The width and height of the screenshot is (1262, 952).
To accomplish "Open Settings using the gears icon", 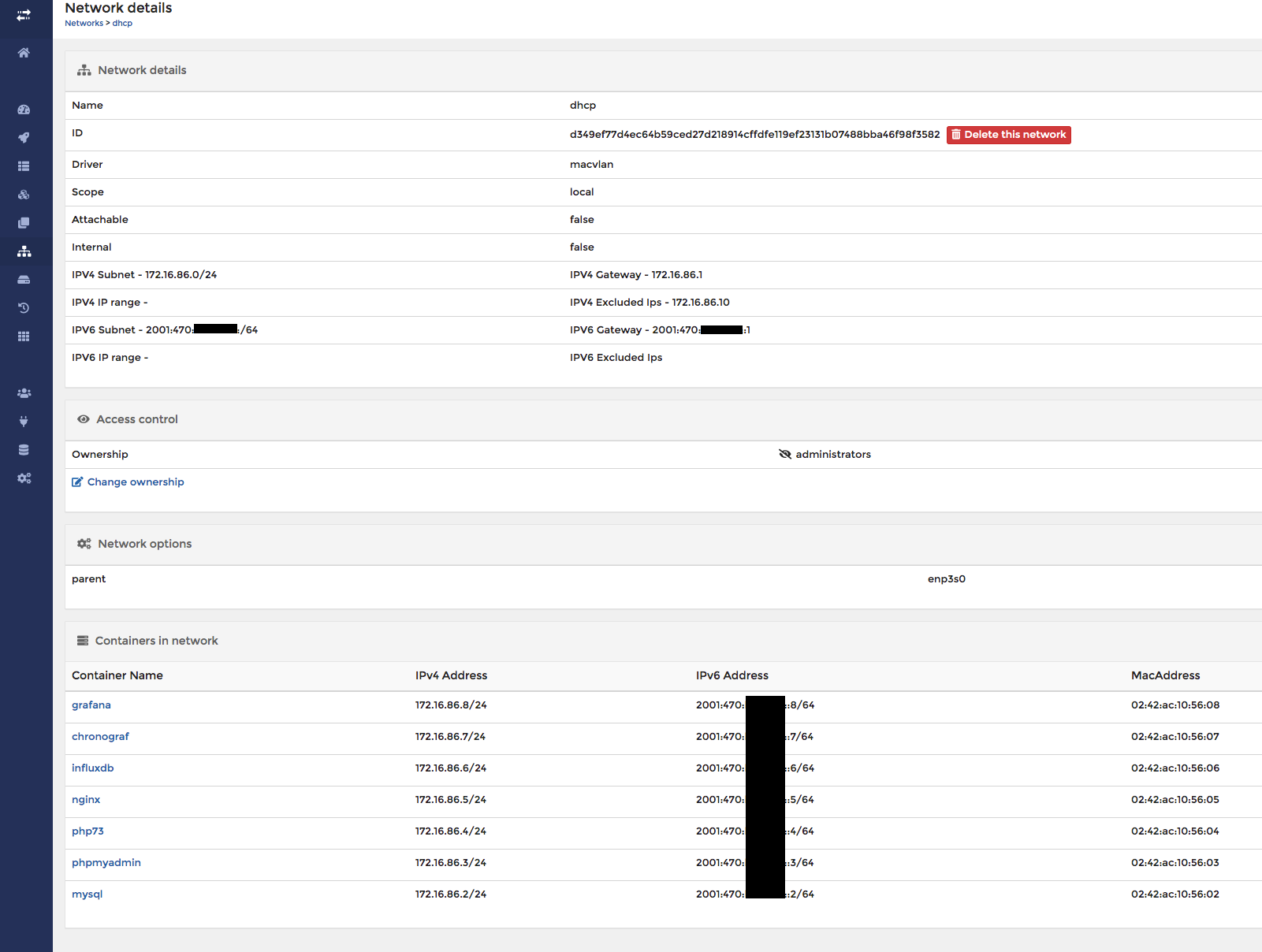I will point(24,478).
